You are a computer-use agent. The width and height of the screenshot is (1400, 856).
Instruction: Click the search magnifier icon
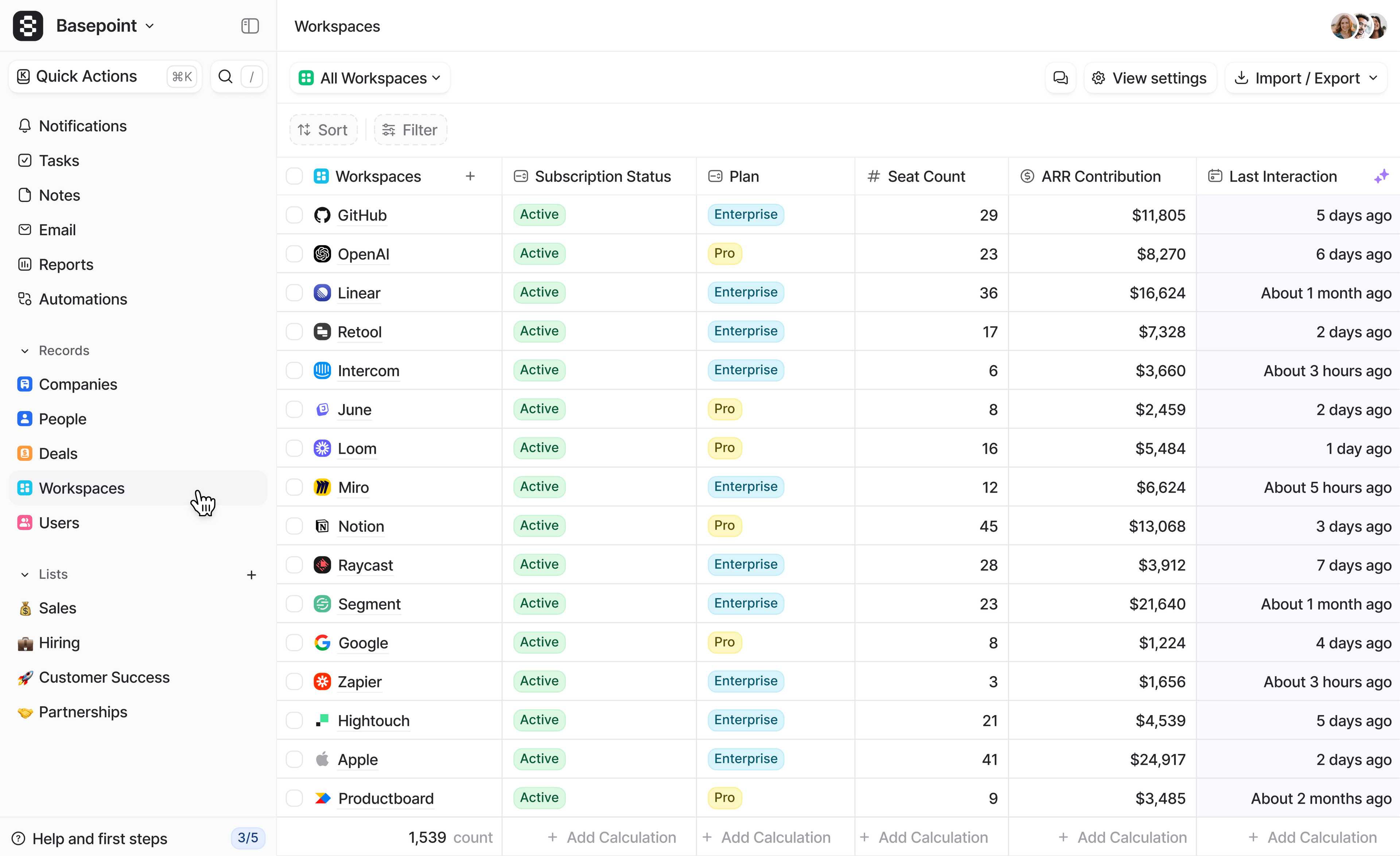(x=226, y=77)
